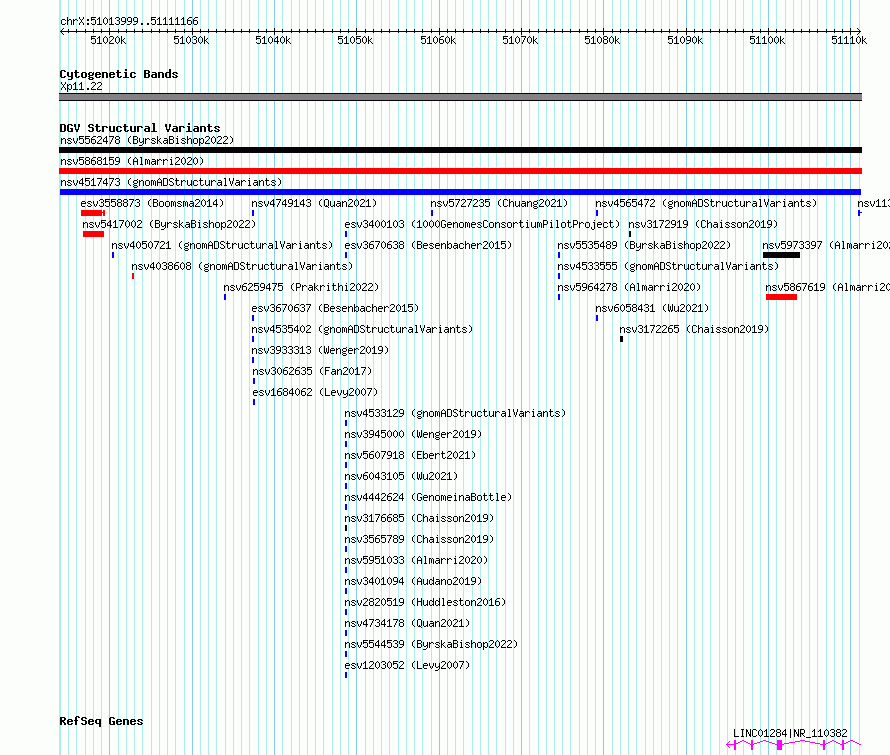Viewport: 890px width, 755px height.
Task: Click the nsv5868159 (Almarri2020) variant label
Action: pyautogui.click(x=132, y=161)
